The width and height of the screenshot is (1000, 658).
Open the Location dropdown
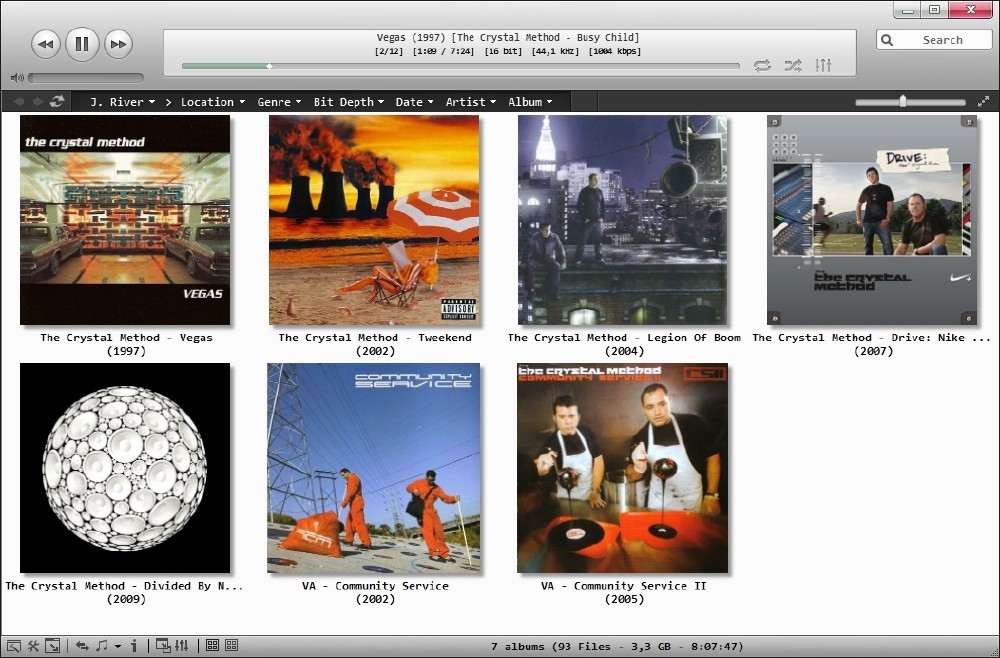pyautogui.click(x=212, y=102)
